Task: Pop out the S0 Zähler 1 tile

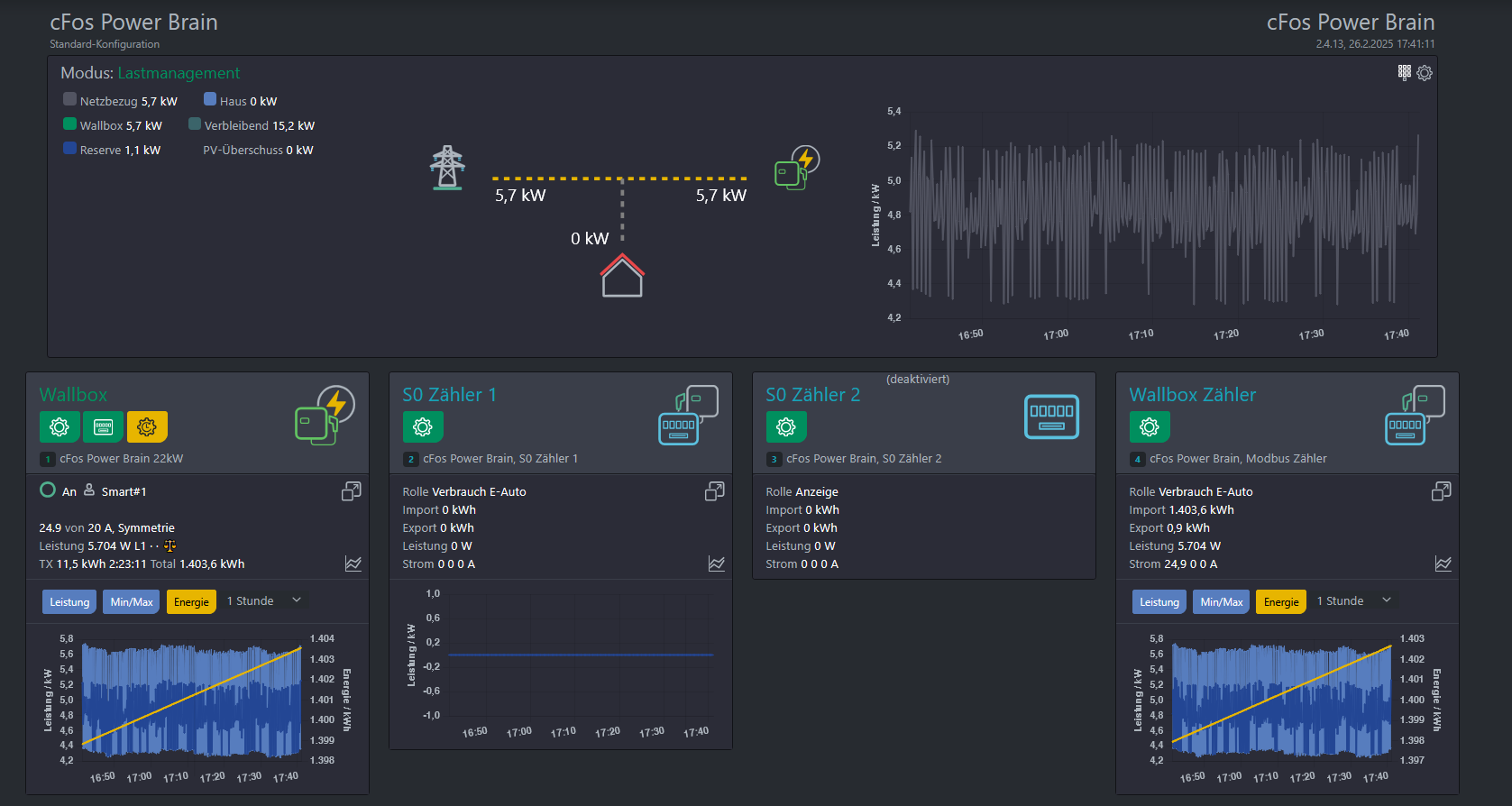Action: 715,490
